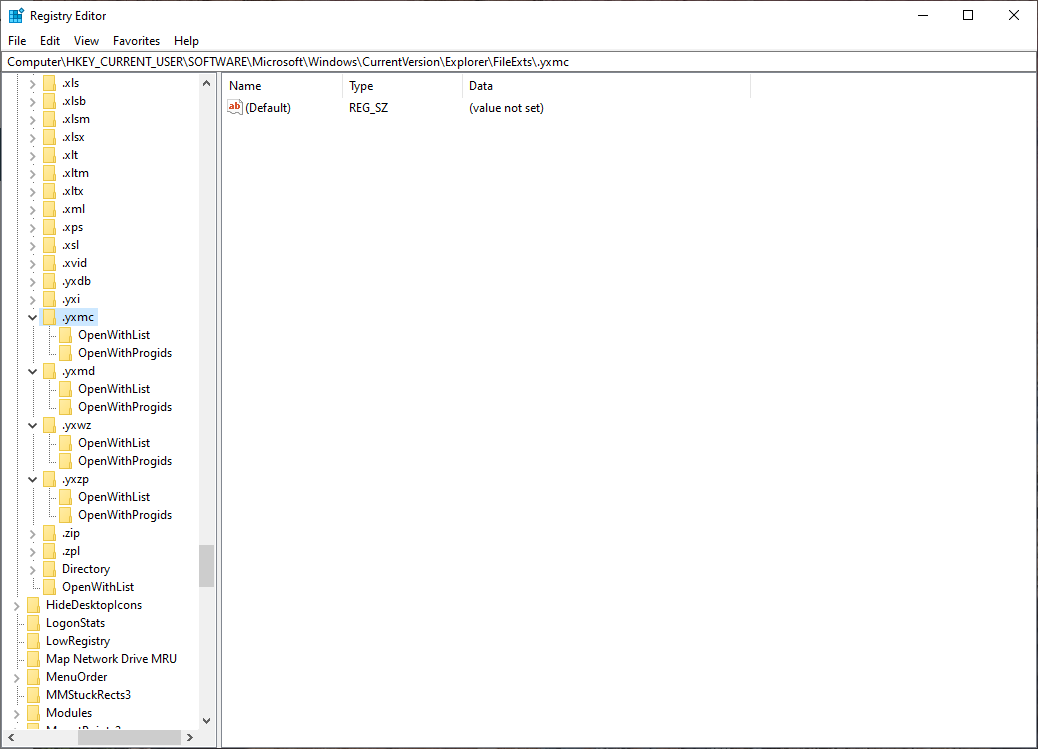Select the HideDesktopIcons key

[94, 604]
